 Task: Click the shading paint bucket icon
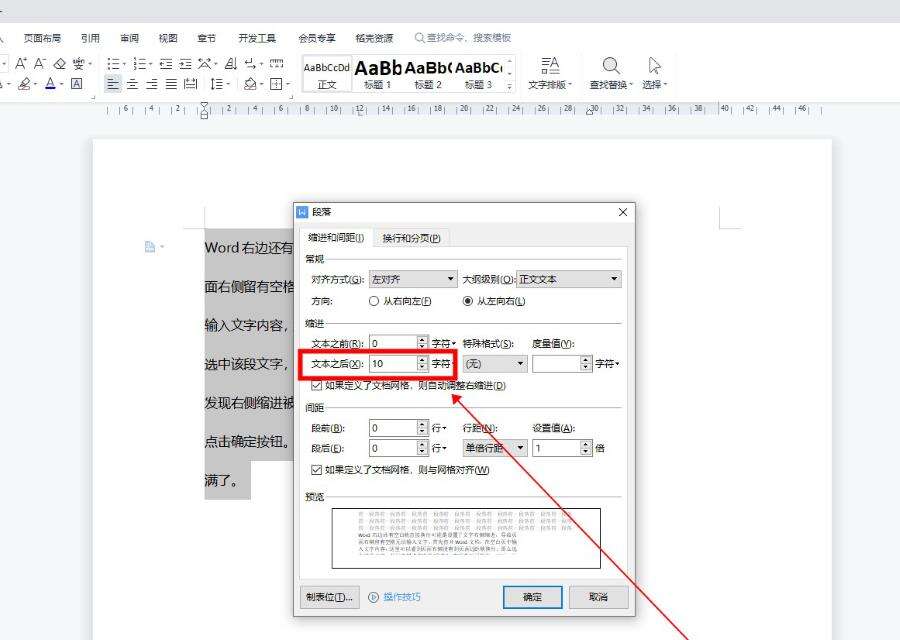click(250, 84)
